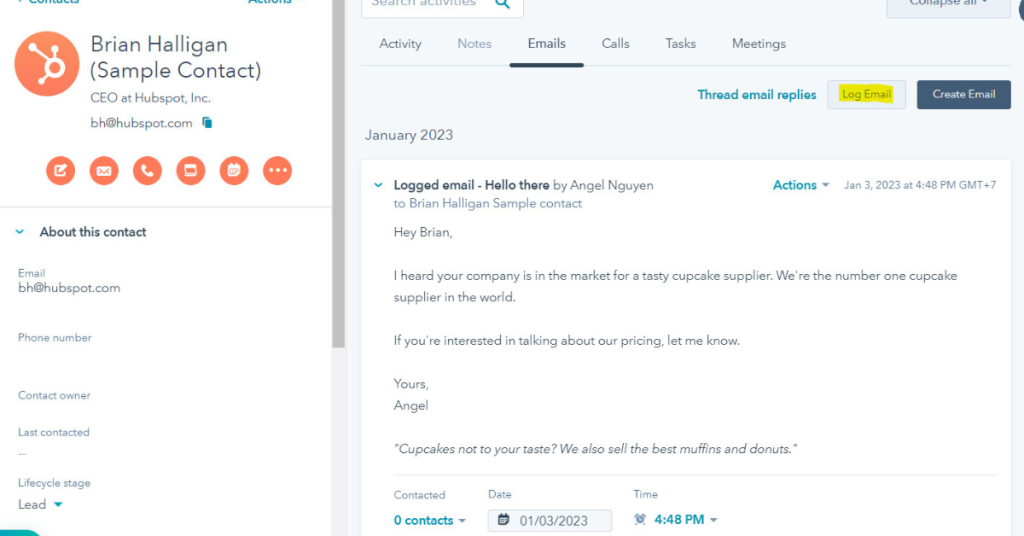
Task: Click the send email icon button
Action: click(104, 171)
